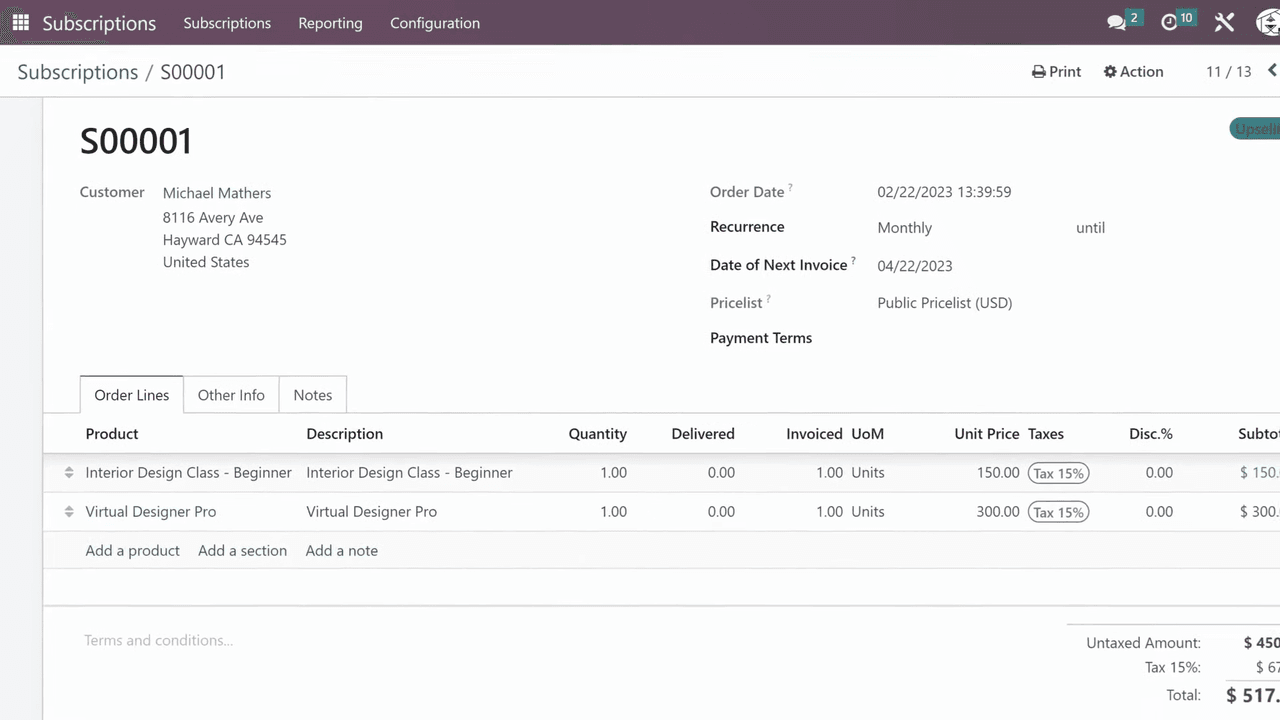Open the debug tools wrench icon
The height and width of the screenshot is (720, 1280).
click(x=1224, y=22)
